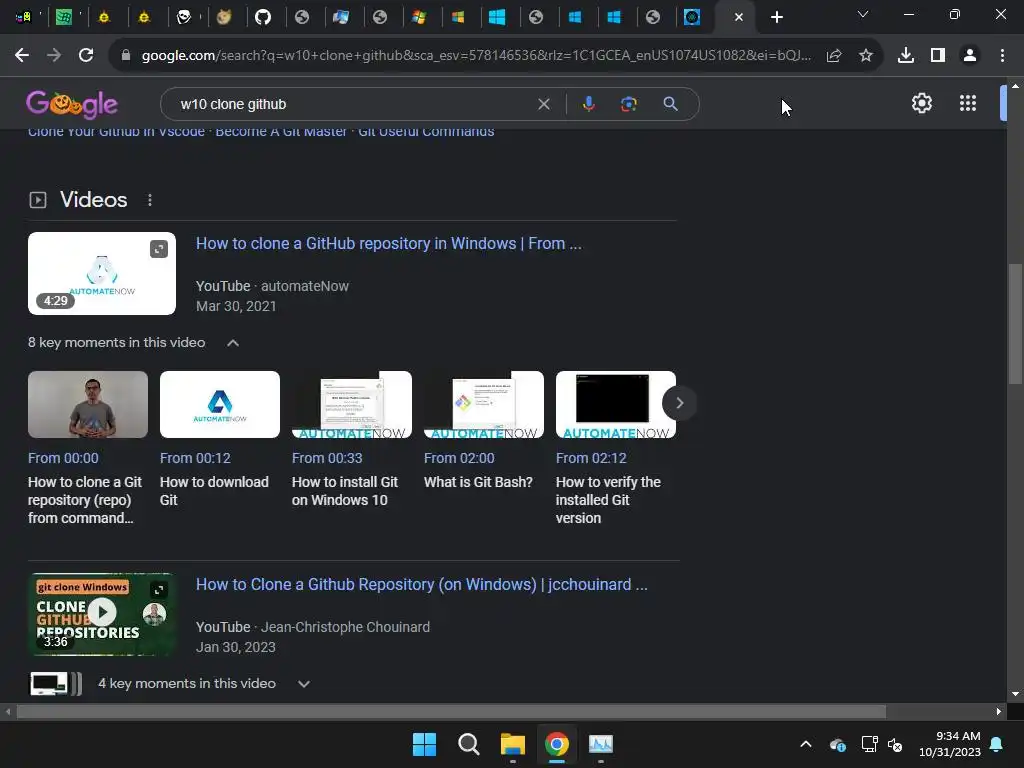Open 'How to Clone a Github Repository (on Windows)' link
The image size is (1024, 768).
tap(422, 584)
